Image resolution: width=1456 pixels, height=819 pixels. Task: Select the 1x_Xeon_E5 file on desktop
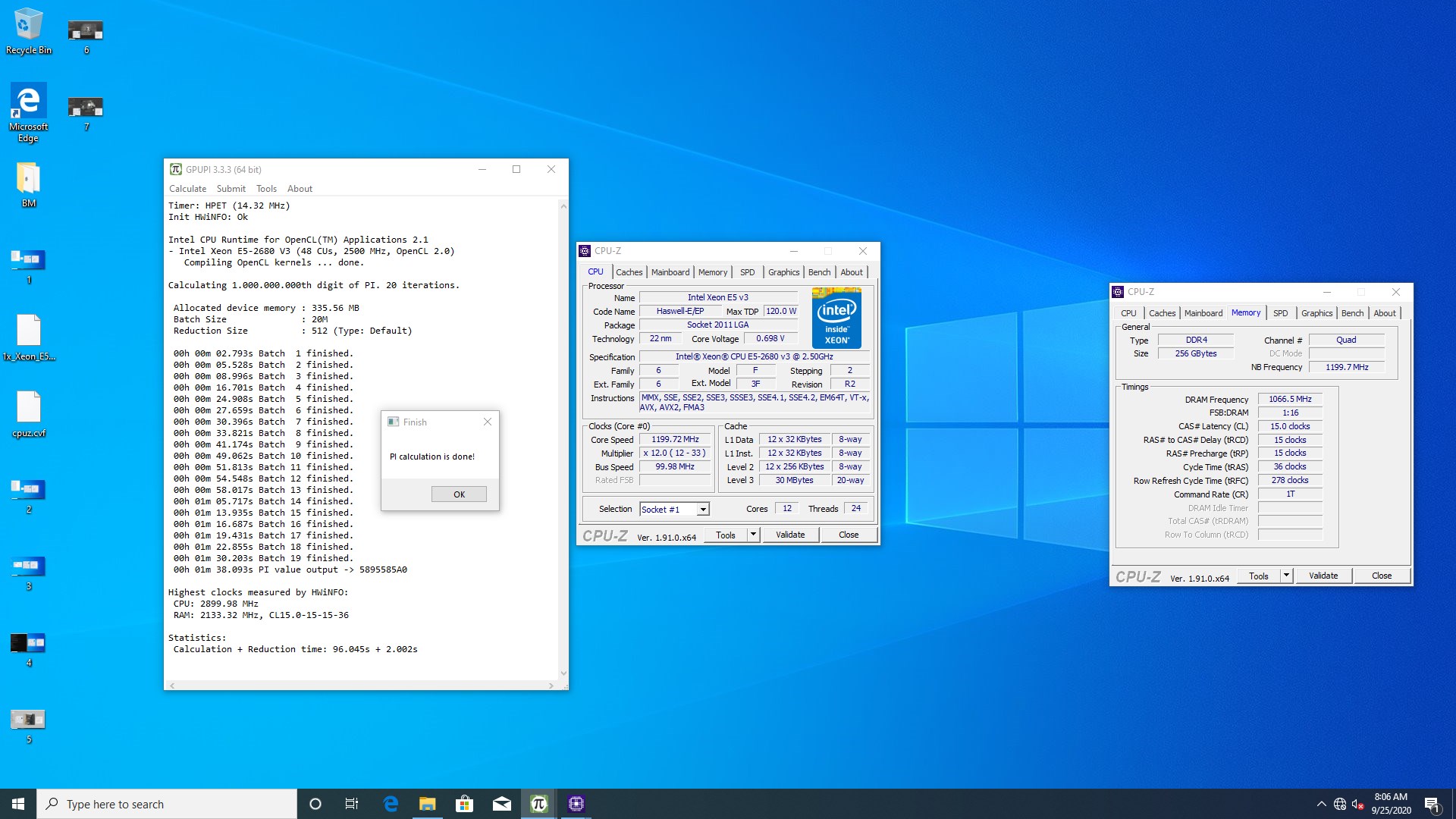pos(29,337)
